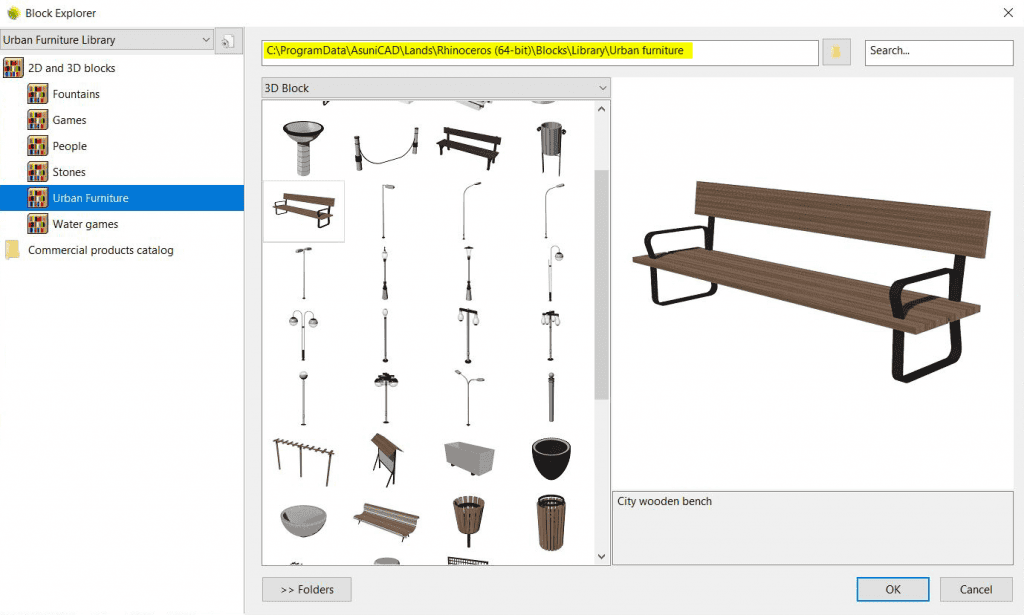This screenshot has height=615, width=1024.
Task: Choose the crossbar post with two hanging lanterns
Action: point(468,335)
